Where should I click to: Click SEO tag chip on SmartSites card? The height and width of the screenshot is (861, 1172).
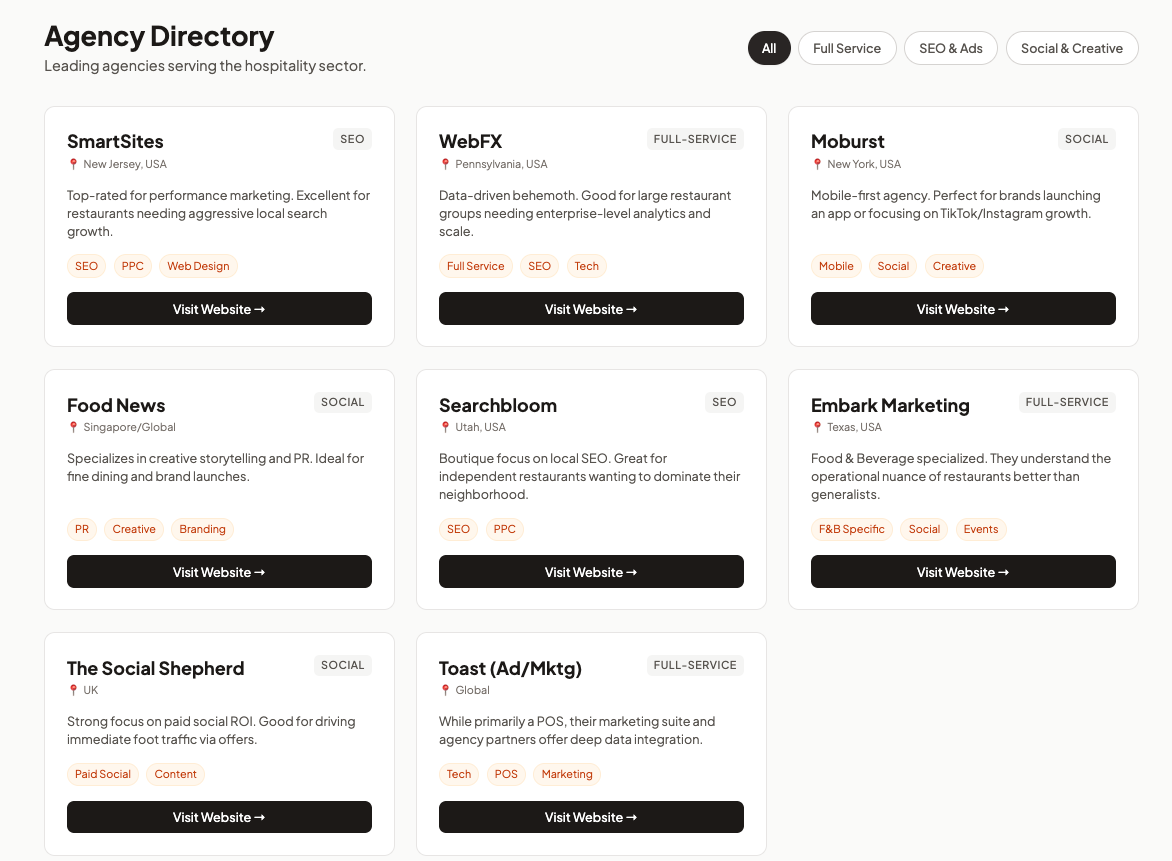tap(86, 266)
